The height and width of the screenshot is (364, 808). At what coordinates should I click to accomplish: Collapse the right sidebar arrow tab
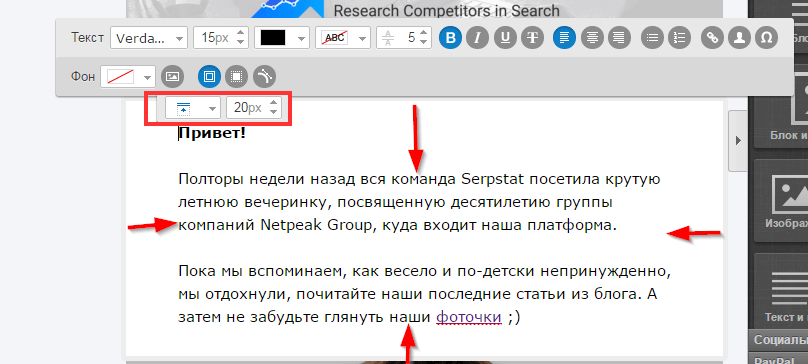pos(737,140)
